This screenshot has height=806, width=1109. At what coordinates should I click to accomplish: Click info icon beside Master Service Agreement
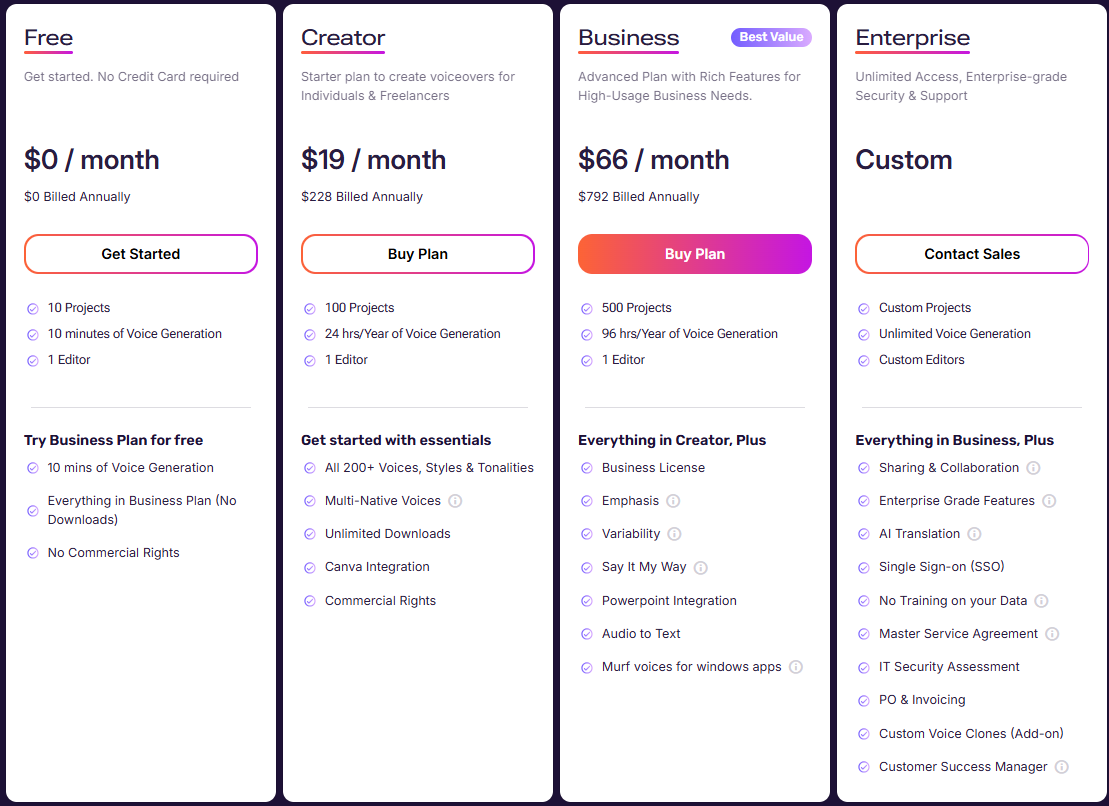[x=1052, y=633]
